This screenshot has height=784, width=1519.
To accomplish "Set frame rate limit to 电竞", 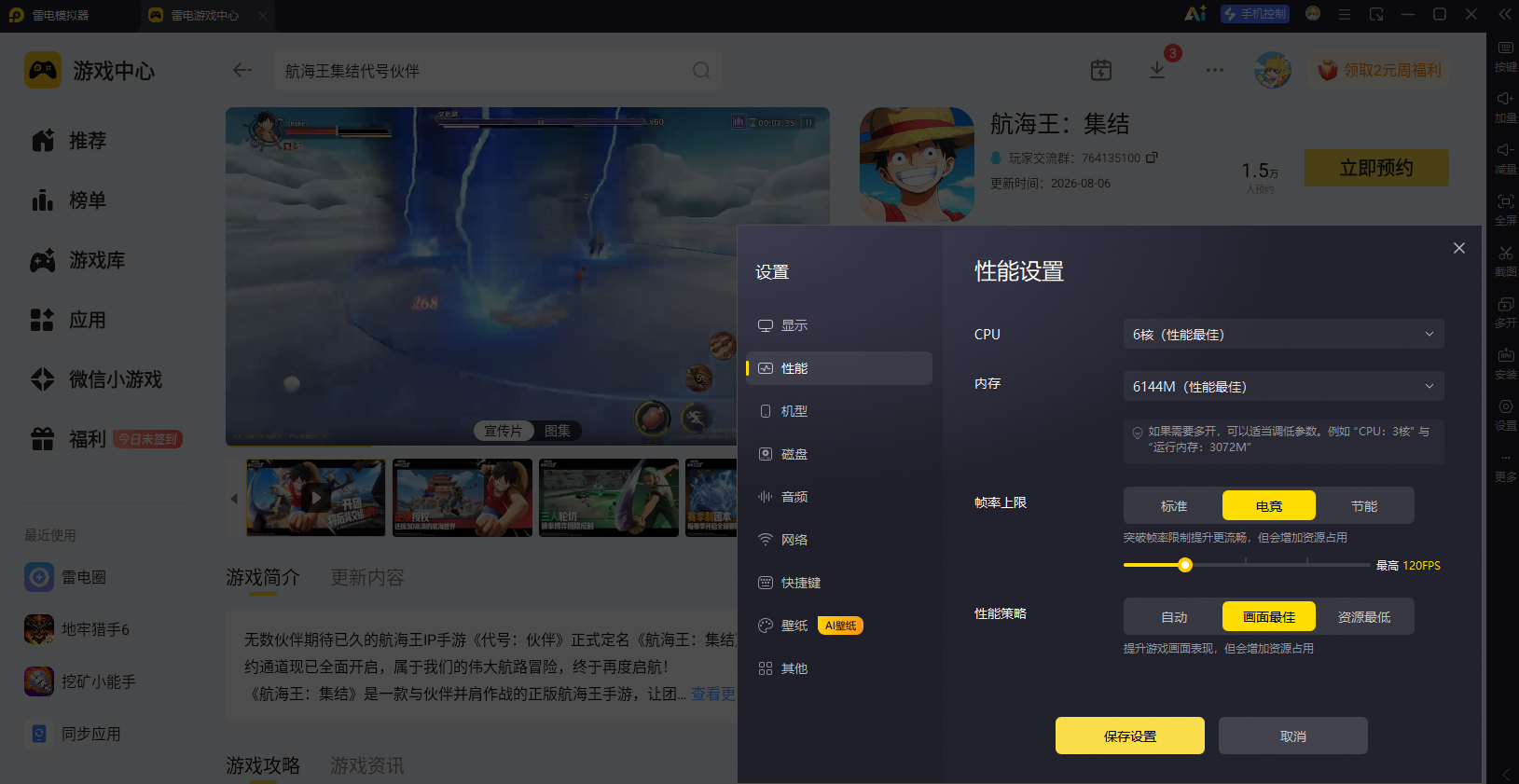I will (1269, 505).
